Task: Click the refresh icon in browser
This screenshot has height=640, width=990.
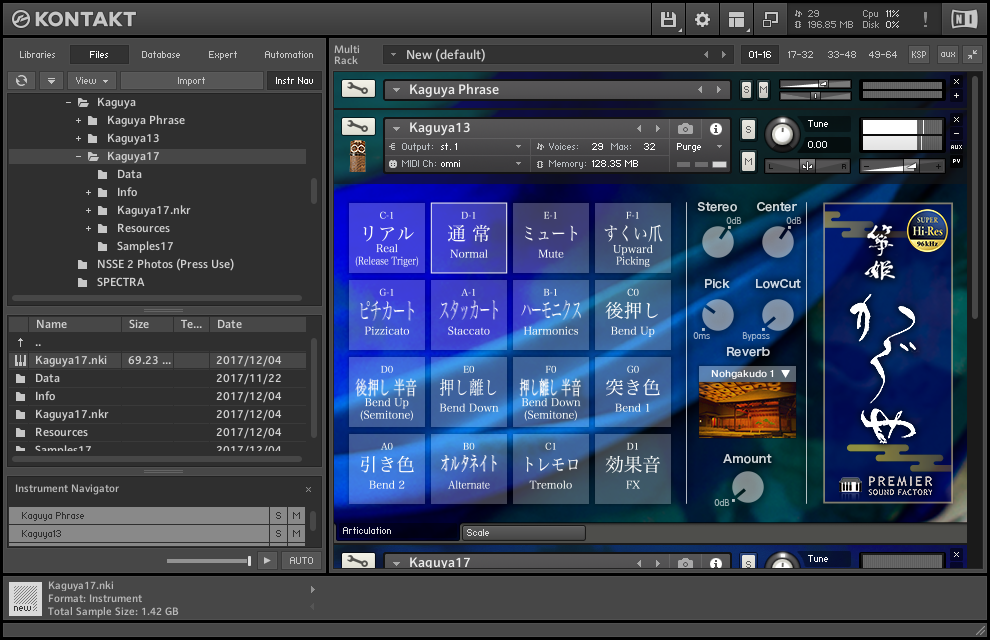Action: click(x=21, y=81)
